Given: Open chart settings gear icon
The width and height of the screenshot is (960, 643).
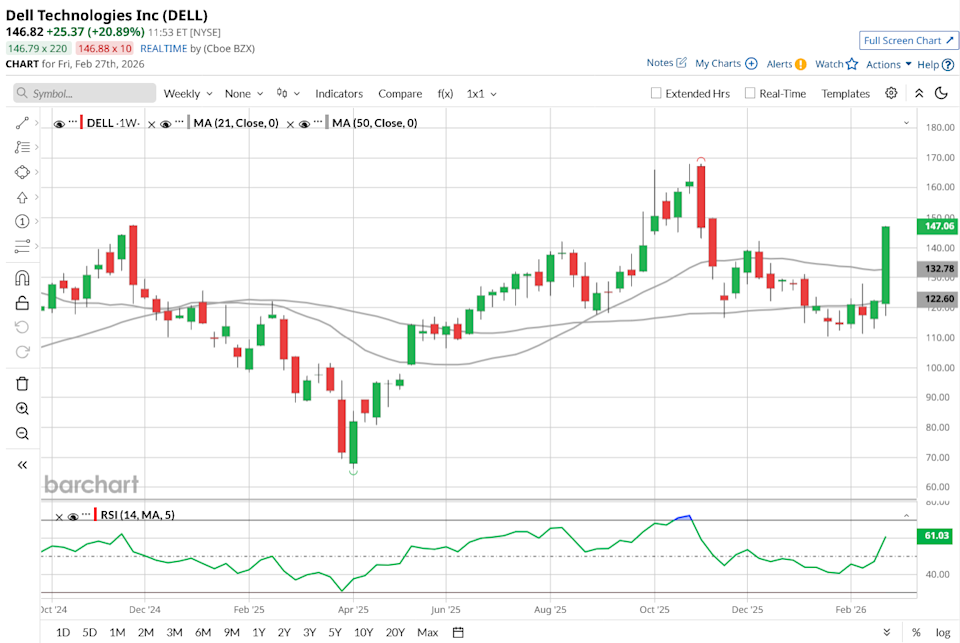Looking at the screenshot, I should coord(891,93).
